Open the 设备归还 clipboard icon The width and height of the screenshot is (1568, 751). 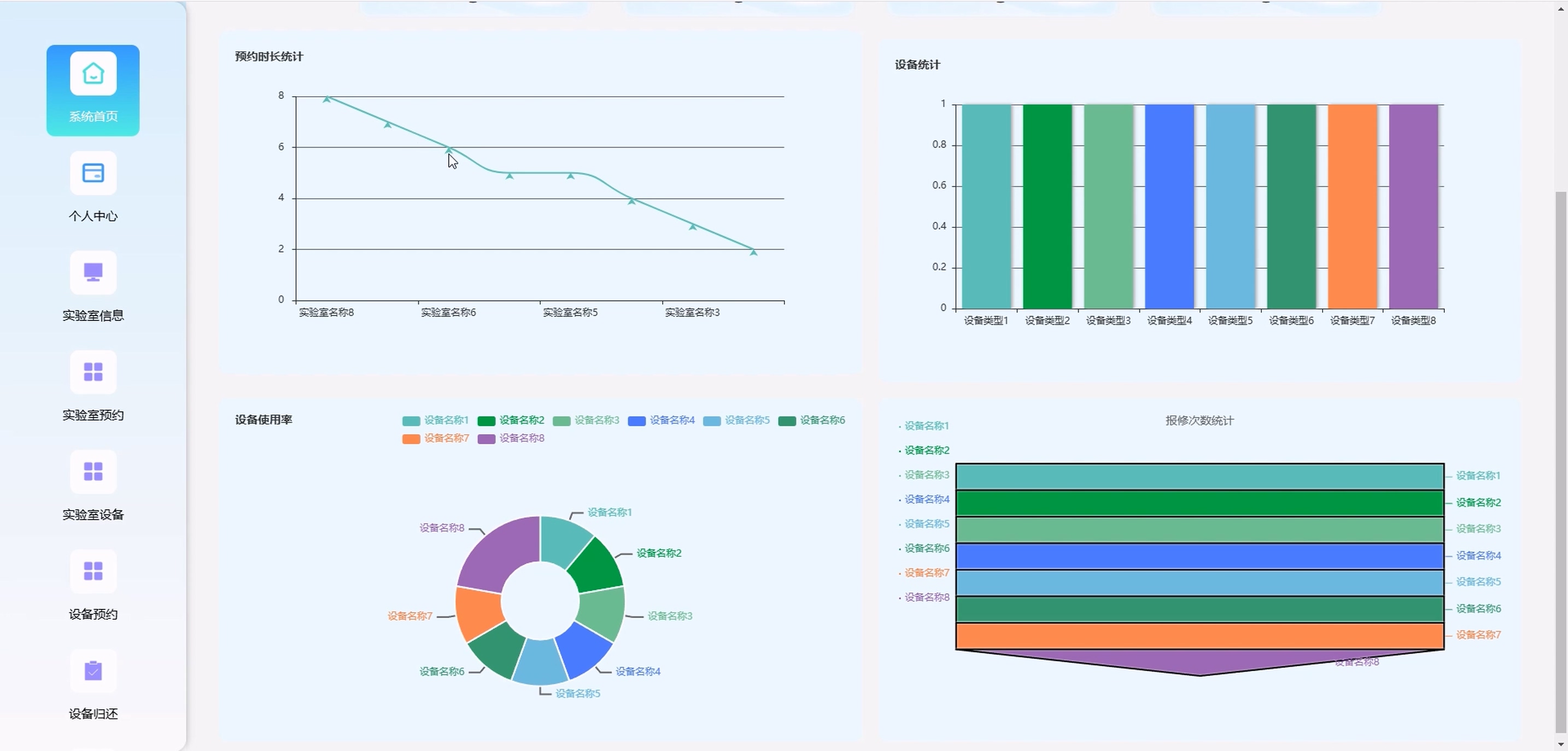[93, 671]
